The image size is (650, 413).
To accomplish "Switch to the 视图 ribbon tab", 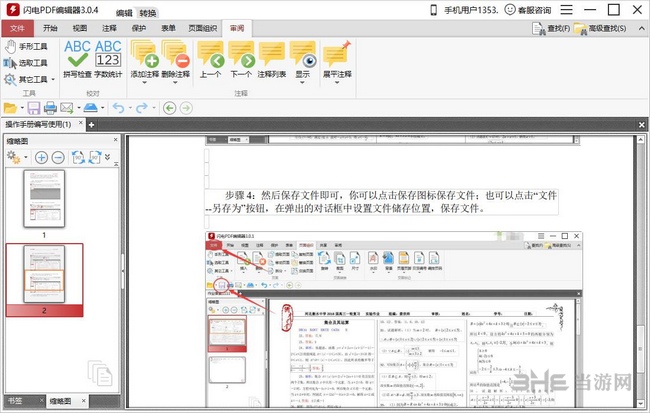I will pyautogui.click(x=80, y=28).
